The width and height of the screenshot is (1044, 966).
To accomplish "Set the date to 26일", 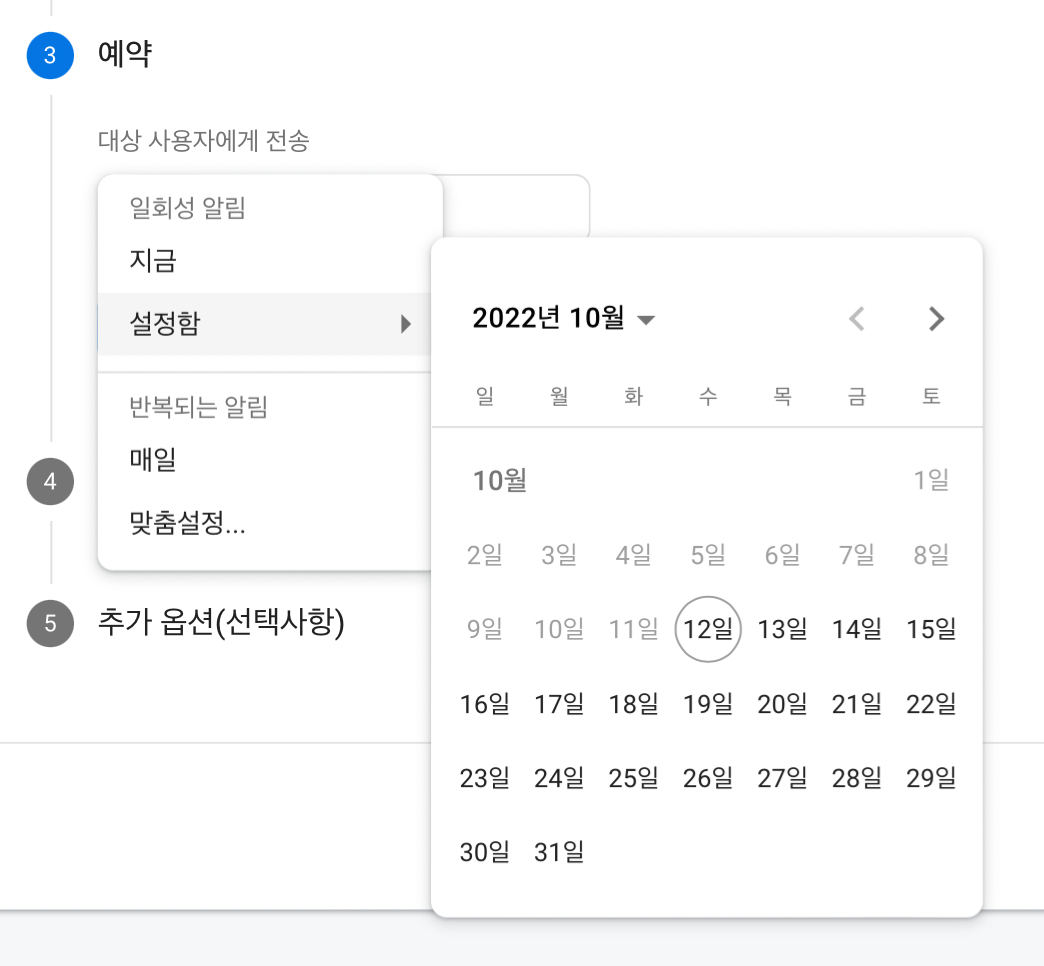I will pos(708,778).
